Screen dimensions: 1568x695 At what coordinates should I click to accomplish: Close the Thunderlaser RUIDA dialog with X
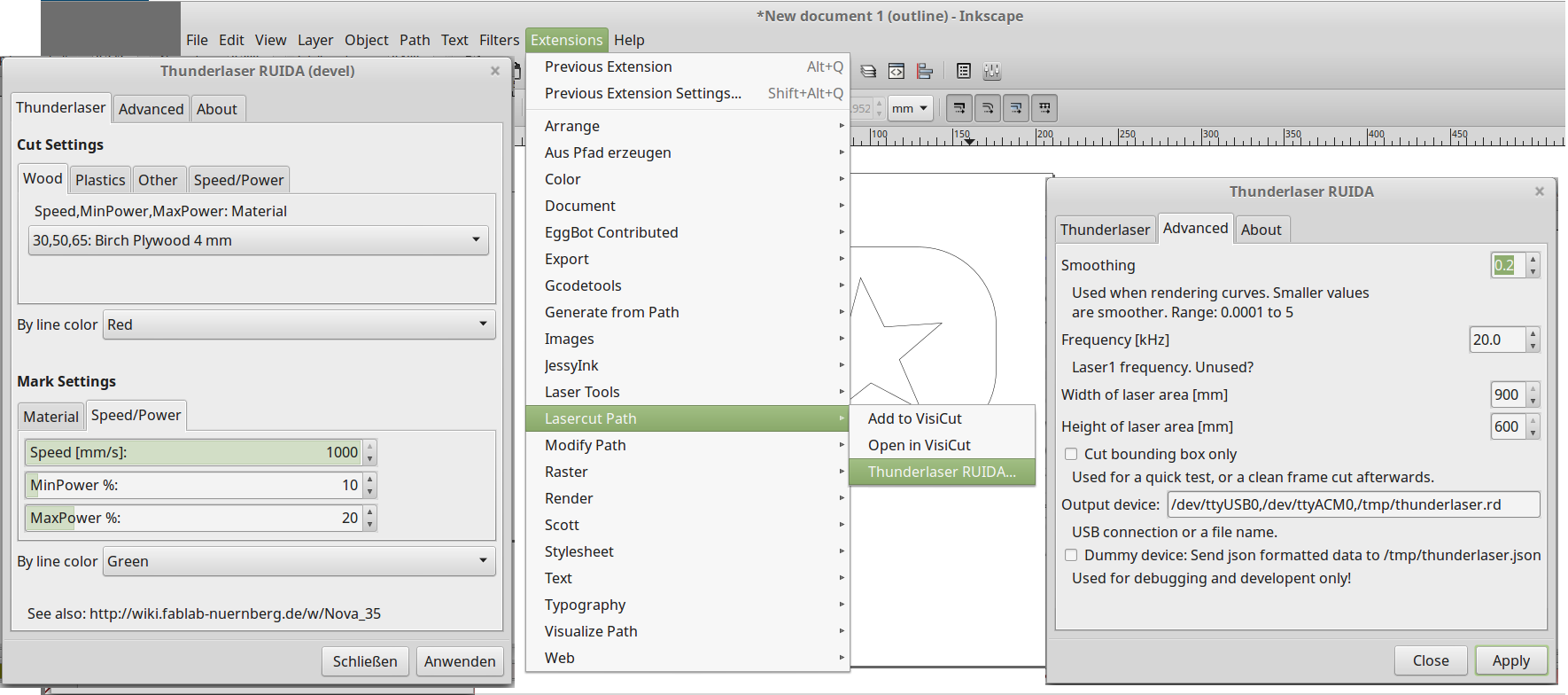click(x=1540, y=191)
